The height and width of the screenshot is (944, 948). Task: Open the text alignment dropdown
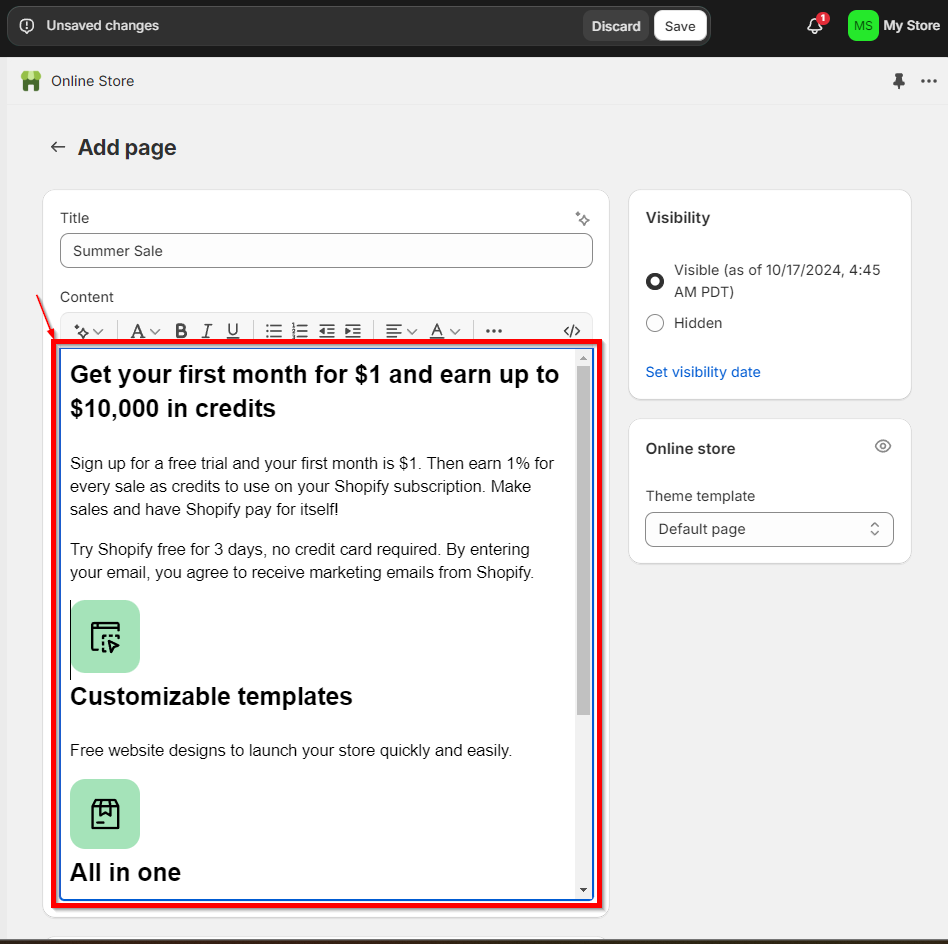coord(401,331)
